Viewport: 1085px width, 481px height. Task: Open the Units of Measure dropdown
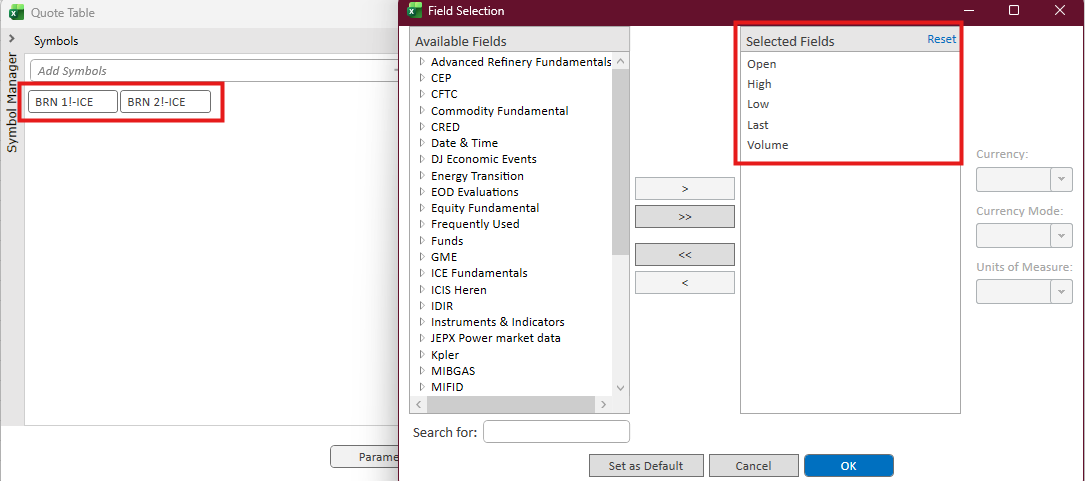coord(1060,291)
